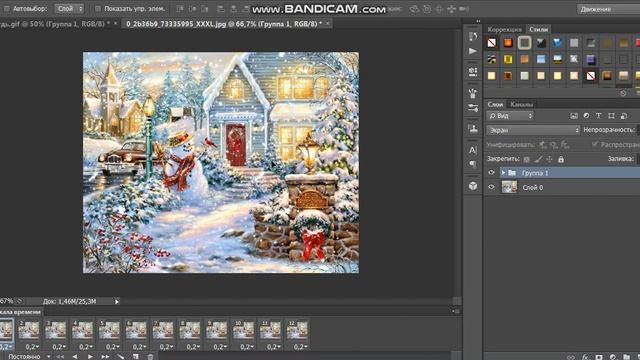
Task: Toggle the Распространить checkbox
Action: (x=595, y=144)
